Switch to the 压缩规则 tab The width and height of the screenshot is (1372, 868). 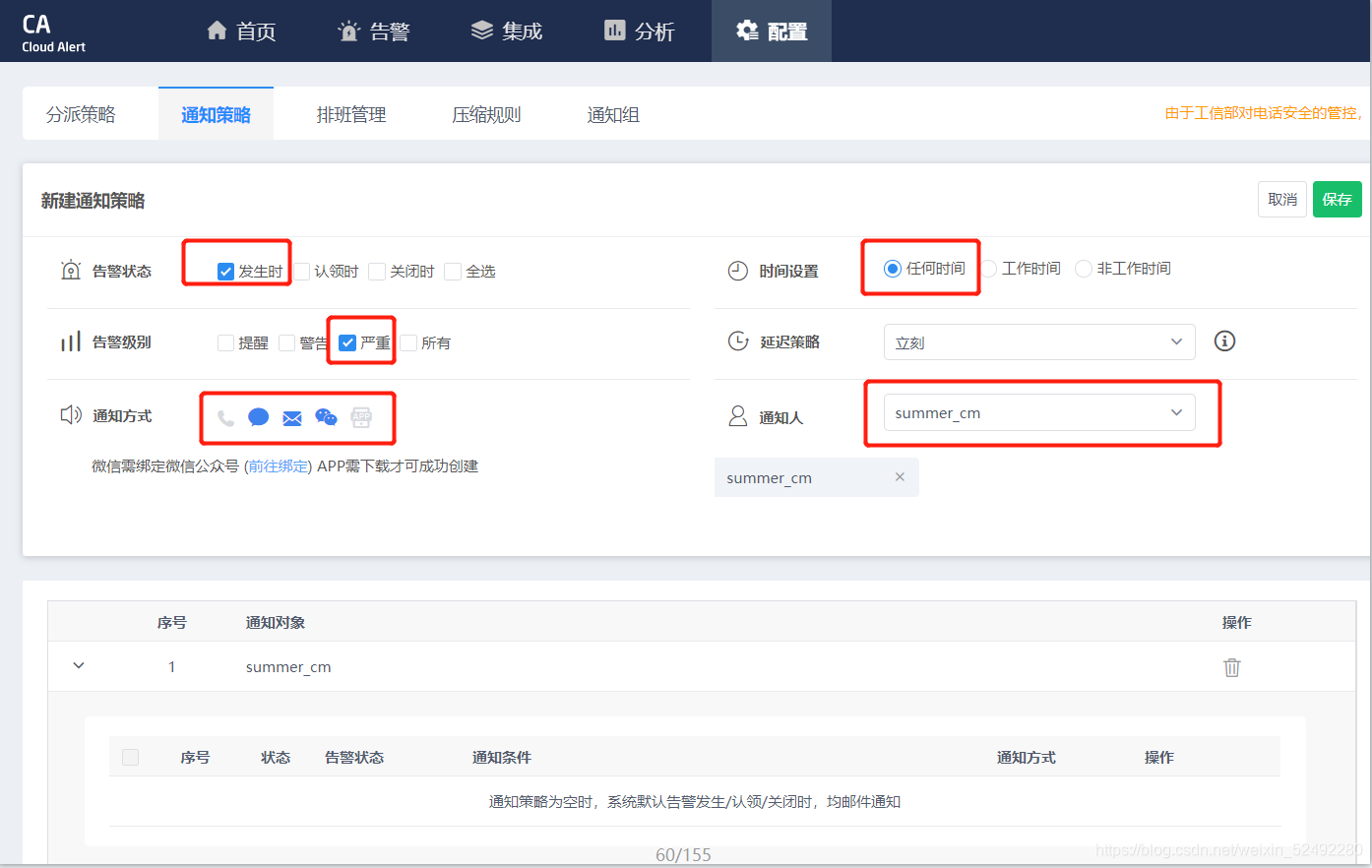[486, 114]
